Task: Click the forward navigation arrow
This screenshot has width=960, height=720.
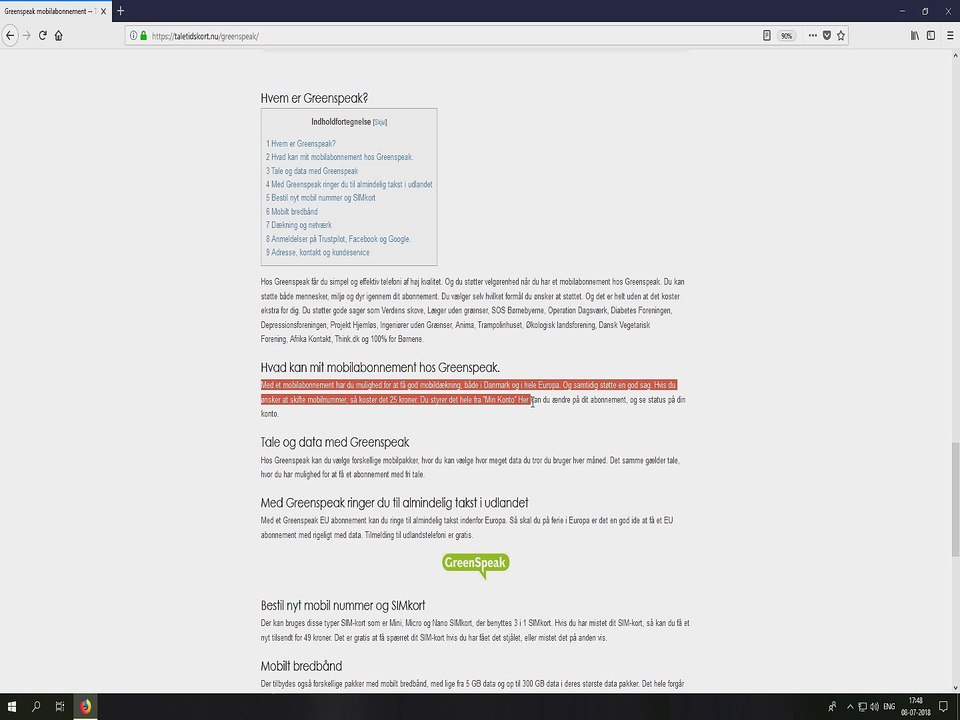Action: click(x=26, y=36)
